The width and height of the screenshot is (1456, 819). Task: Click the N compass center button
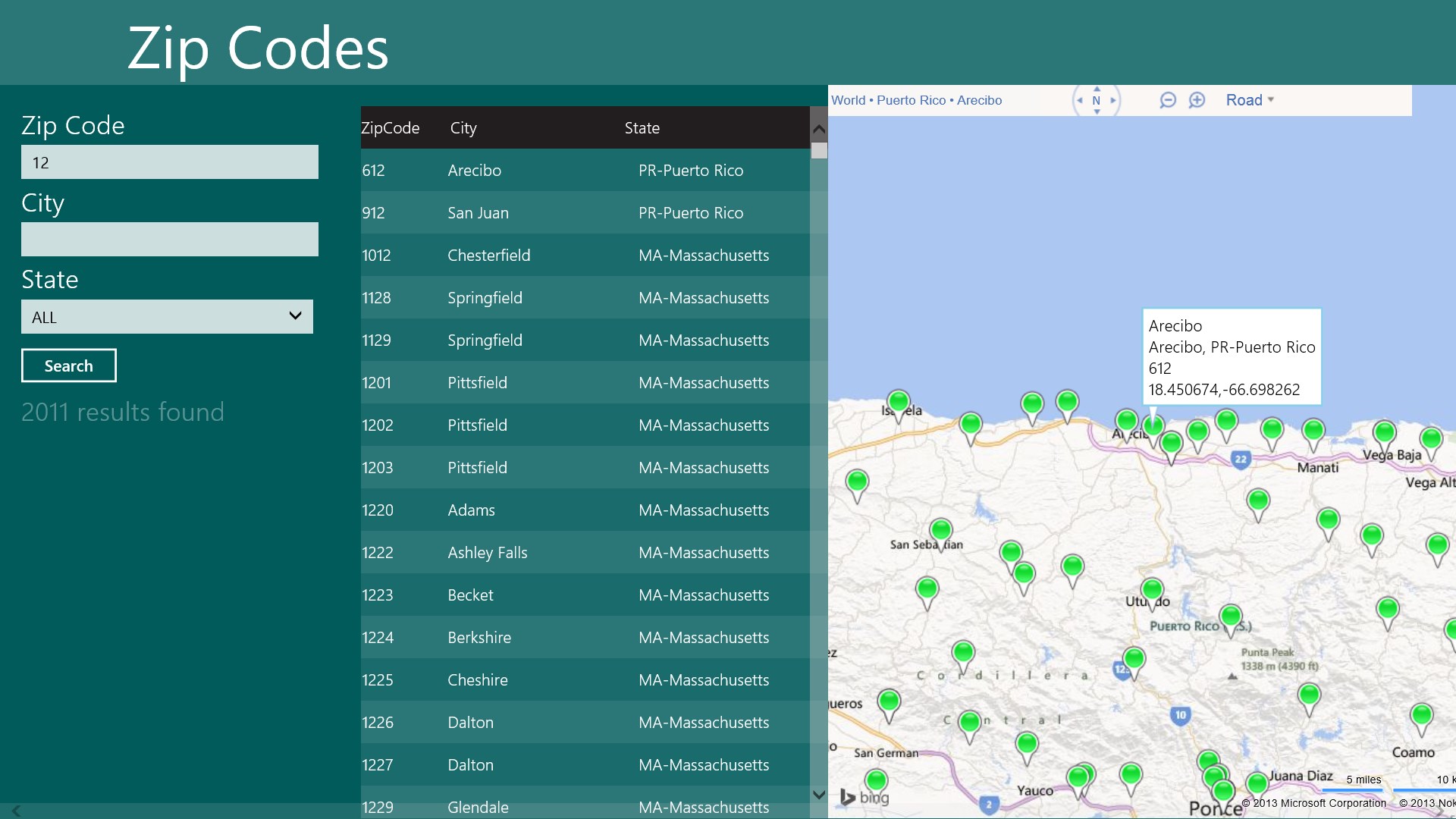coord(1097,100)
